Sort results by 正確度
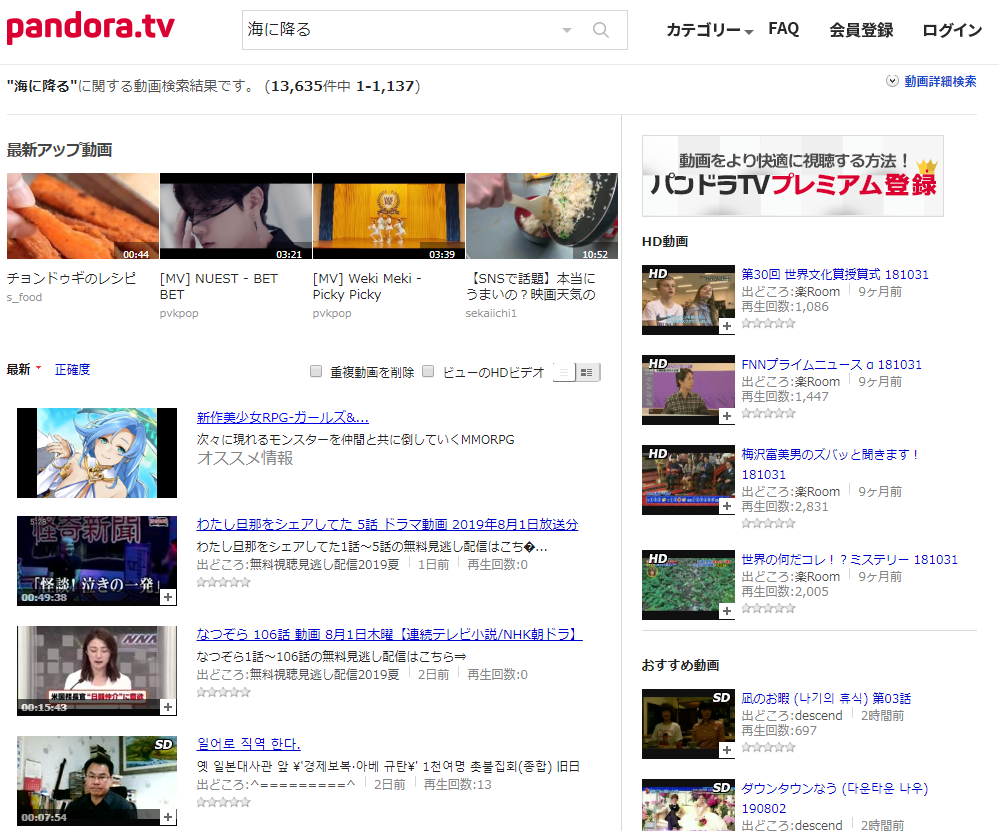Viewport: 1005px width, 831px height. pos(72,369)
